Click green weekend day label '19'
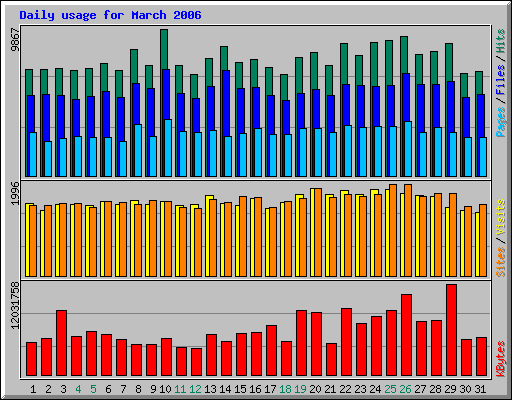Screen dimensions: 512x400 tap(300, 389)
